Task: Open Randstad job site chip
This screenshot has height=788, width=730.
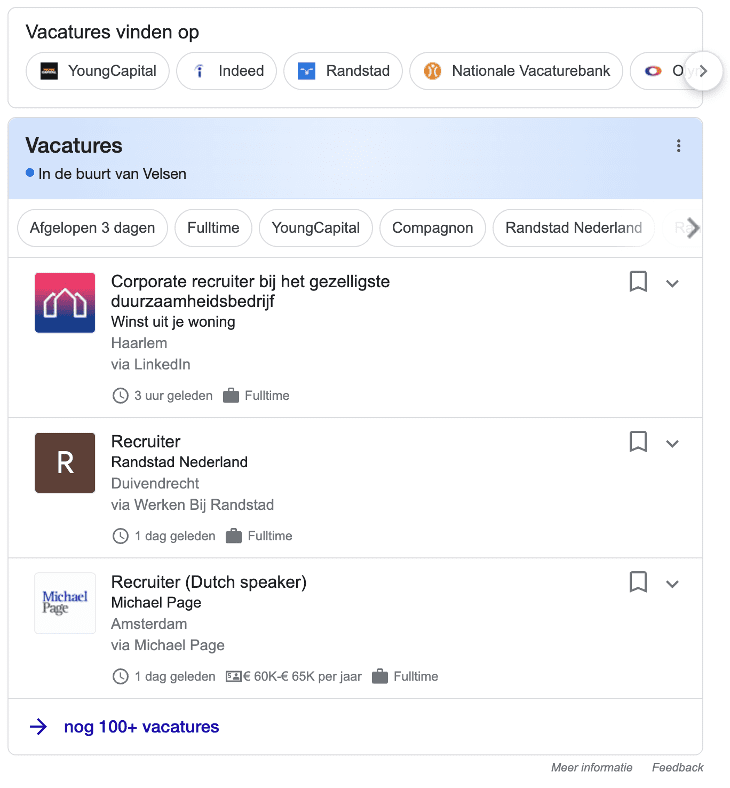Action: pyautogui.click(x=343, y=71)
